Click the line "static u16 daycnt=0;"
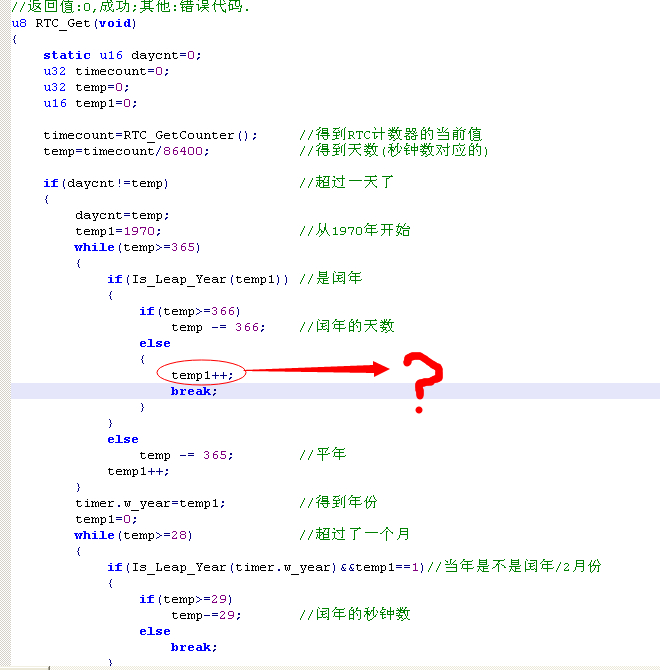This screenshot has height=670, width=660. [x=122, y=55]
